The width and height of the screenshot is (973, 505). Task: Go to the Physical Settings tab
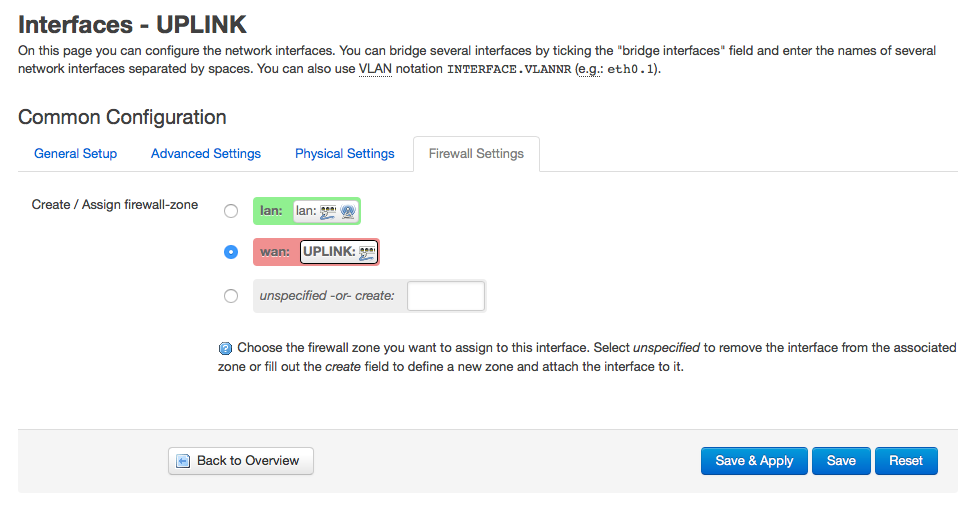tap(344, 154)
